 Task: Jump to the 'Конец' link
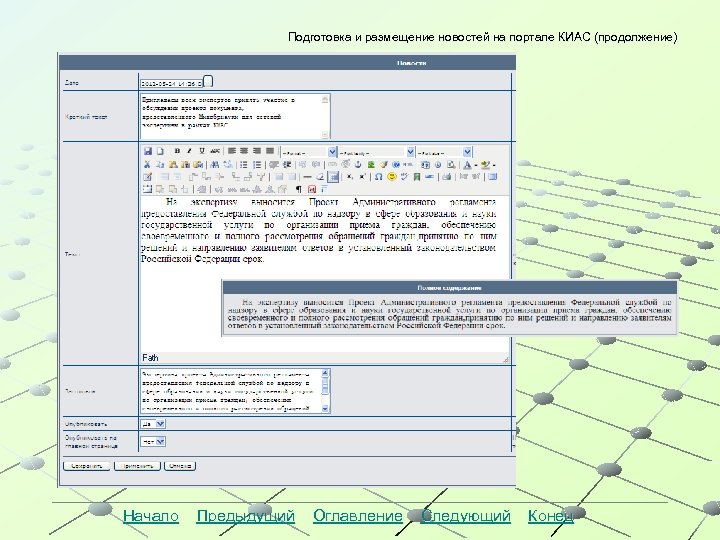click(551, 516)
